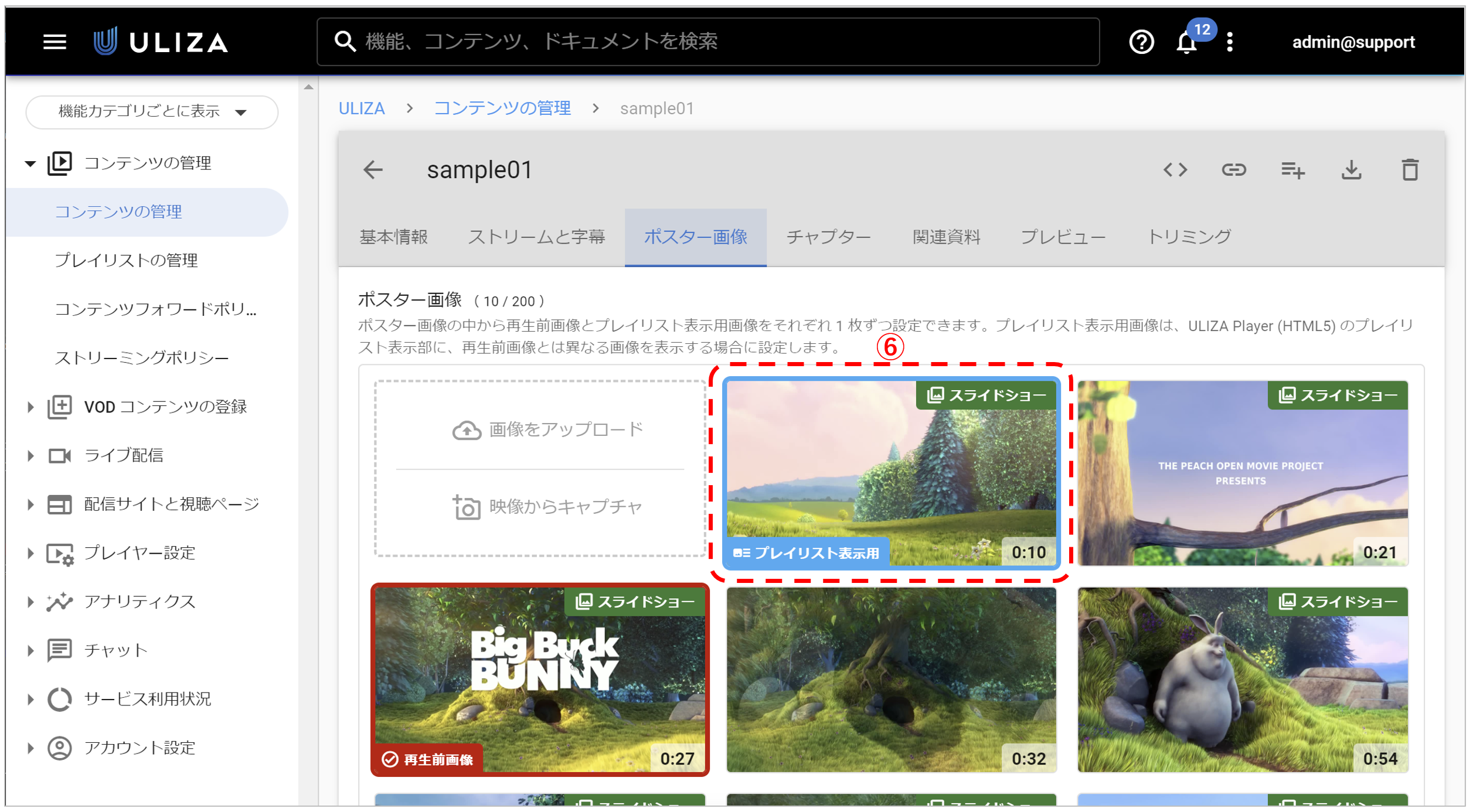Viewport: 1473px width, 812px height.
Task: Expand the 配信サイトと視聴ページ section arrow
Action: [x=30, y=504]
